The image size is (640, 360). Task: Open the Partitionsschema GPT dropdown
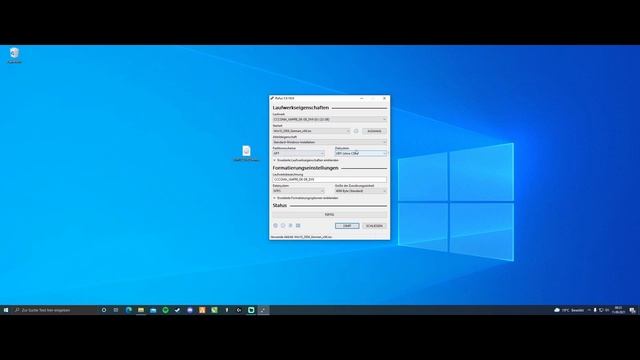coord(298,153)
